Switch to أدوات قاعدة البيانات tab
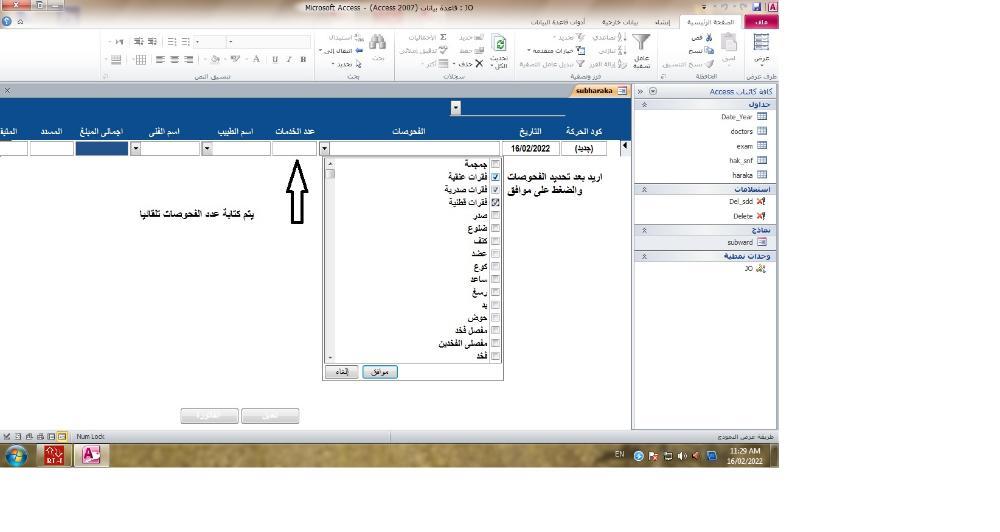This screenshot has height=532, width=1000. (x=559, y=22)
